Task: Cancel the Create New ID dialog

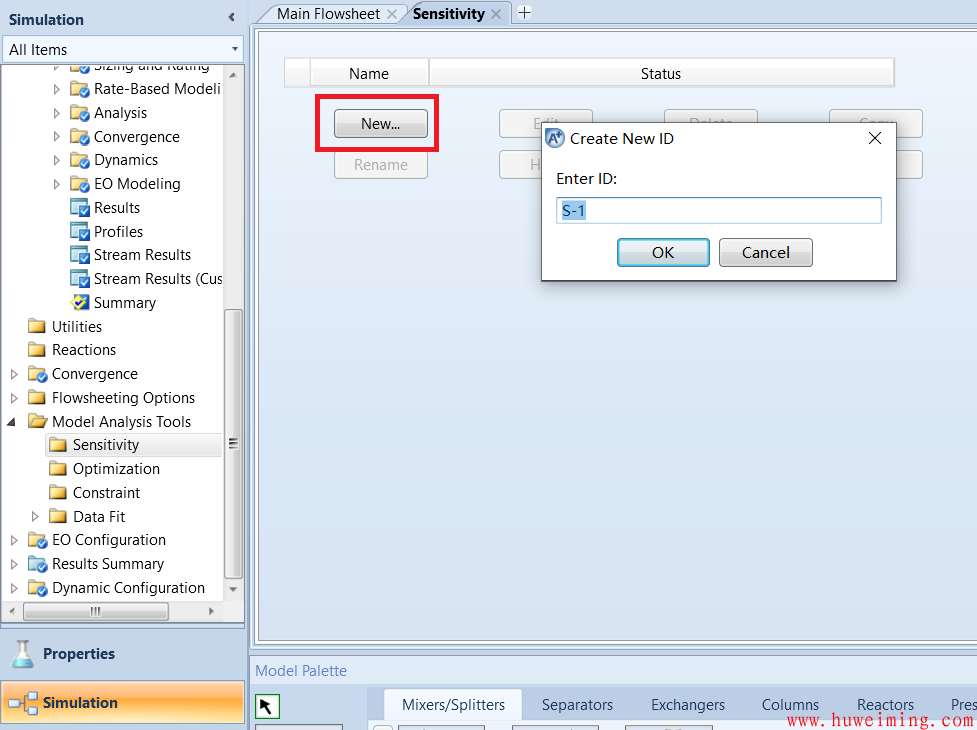Action: [765, 253]
